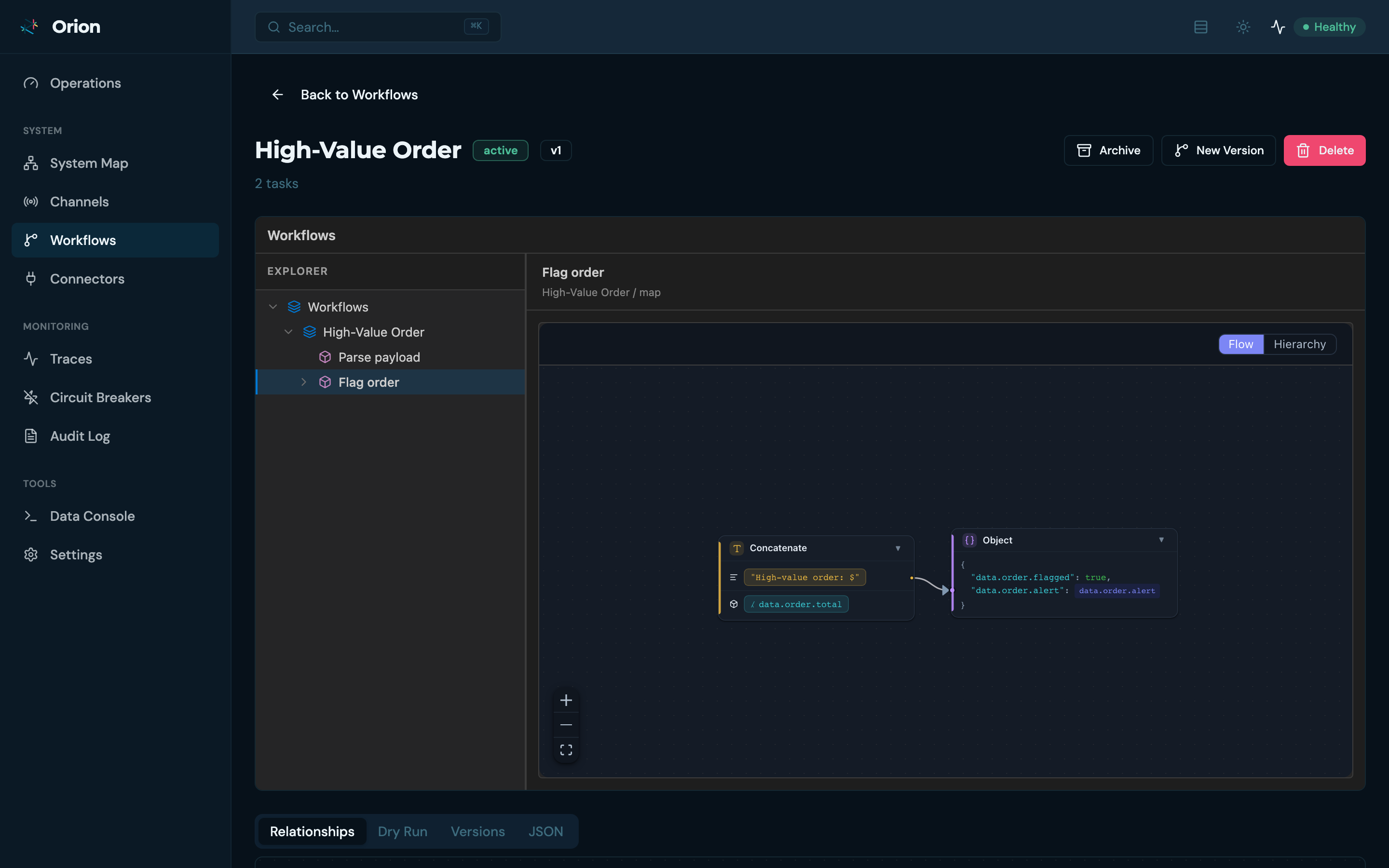The image size is (1389, 868).
Task: Click the Circuit Breakers icon in sidebar
Action: pos(31,397)
